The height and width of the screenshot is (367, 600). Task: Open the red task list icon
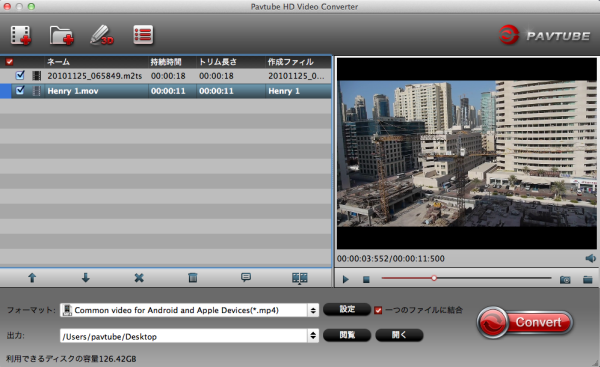coord(143,35)
